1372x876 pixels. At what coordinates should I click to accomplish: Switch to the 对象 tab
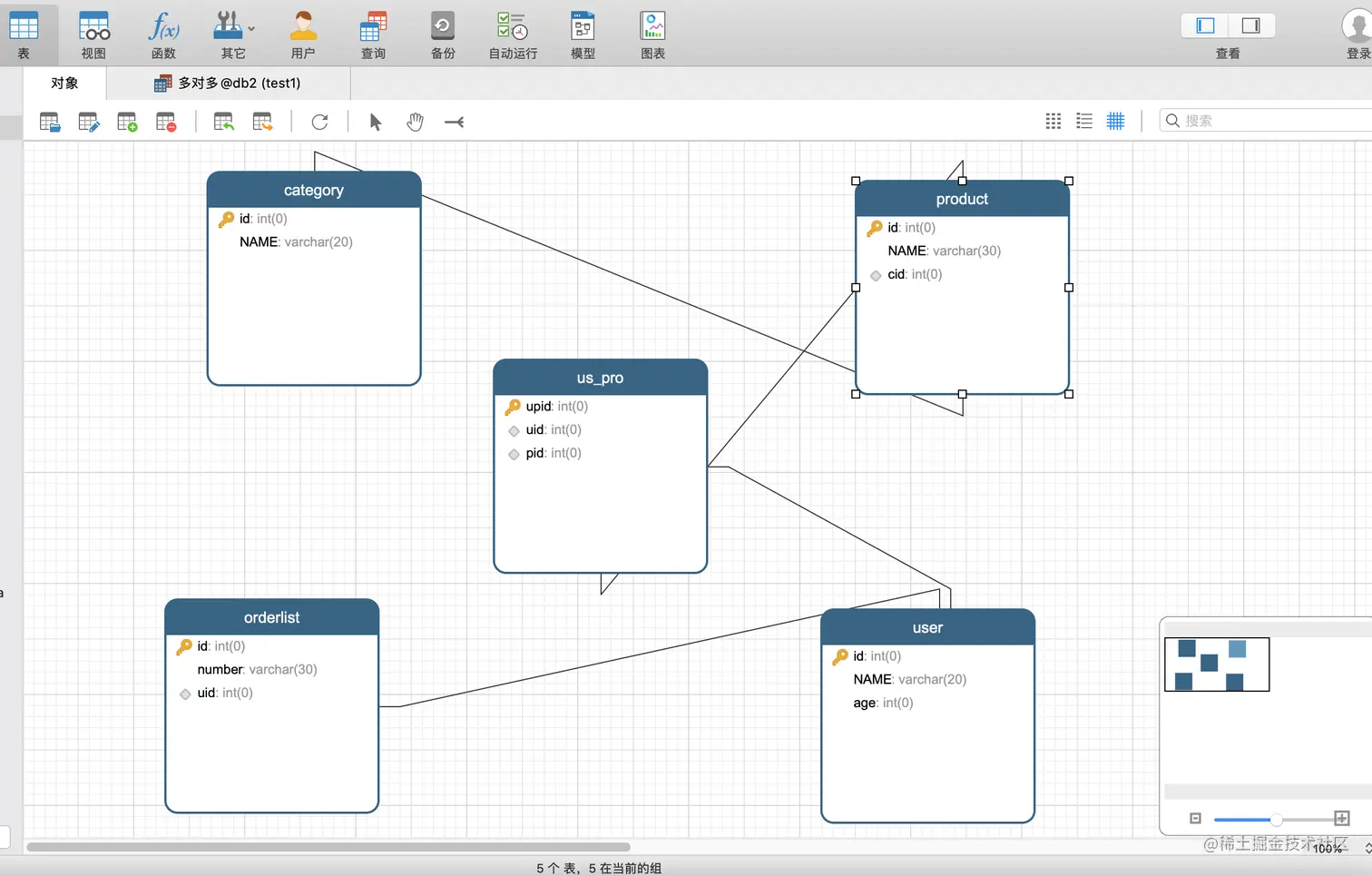coord(64,84)
